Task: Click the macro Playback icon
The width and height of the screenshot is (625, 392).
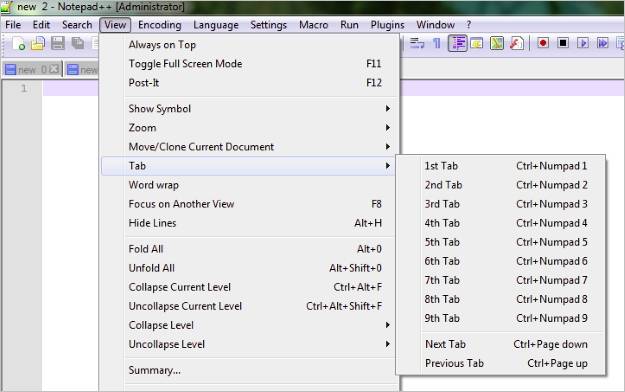Action: 583,43
